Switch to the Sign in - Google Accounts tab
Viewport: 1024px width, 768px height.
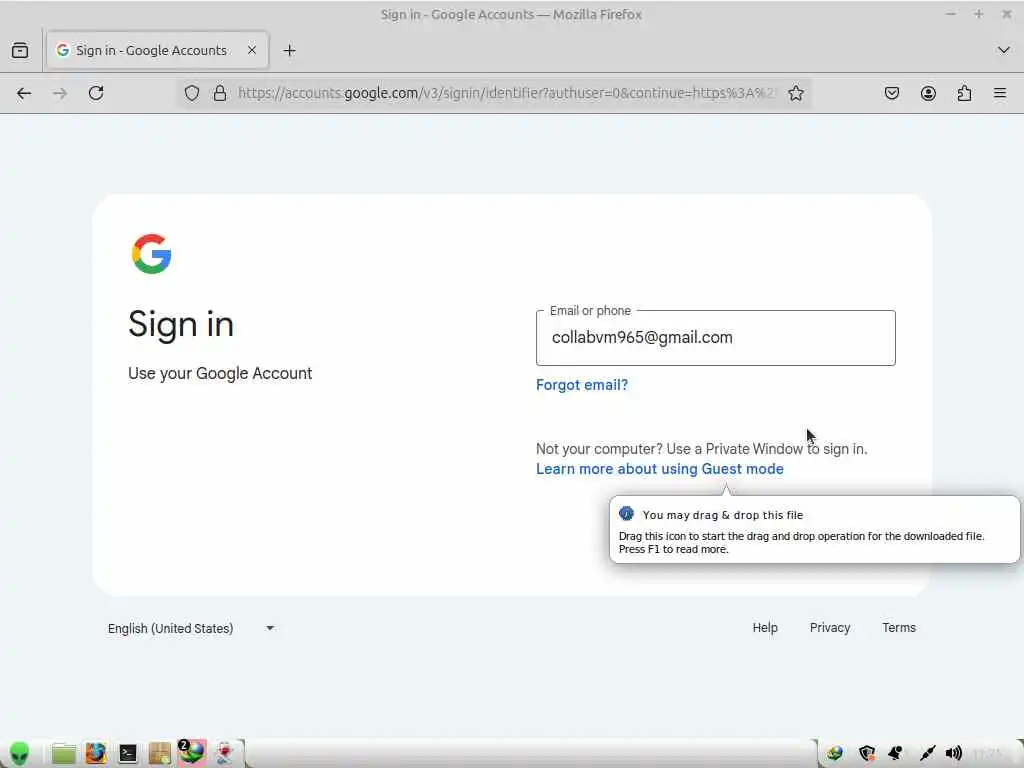click(157, 50)
